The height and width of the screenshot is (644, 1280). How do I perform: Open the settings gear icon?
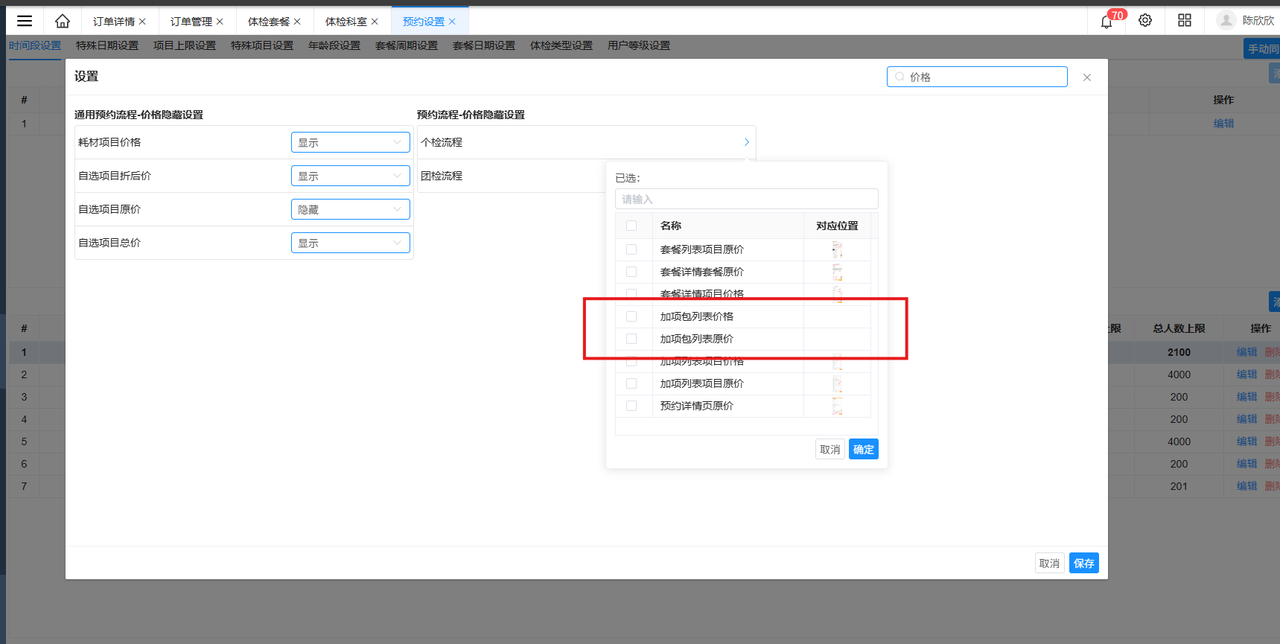(1145, 21)
